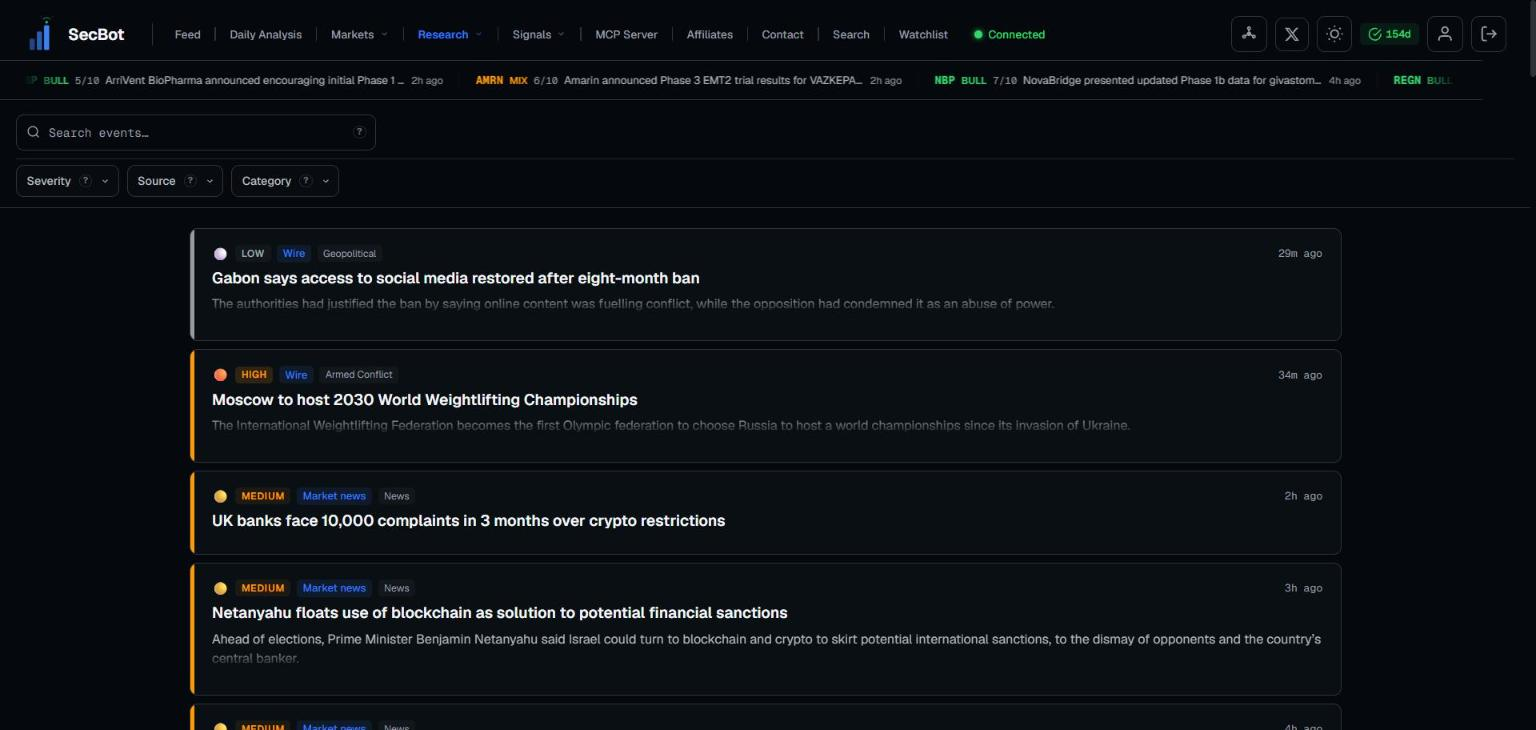Click the Category filter help icon
This screenshot has width=1536, height=730.
(x=306, y=181)
